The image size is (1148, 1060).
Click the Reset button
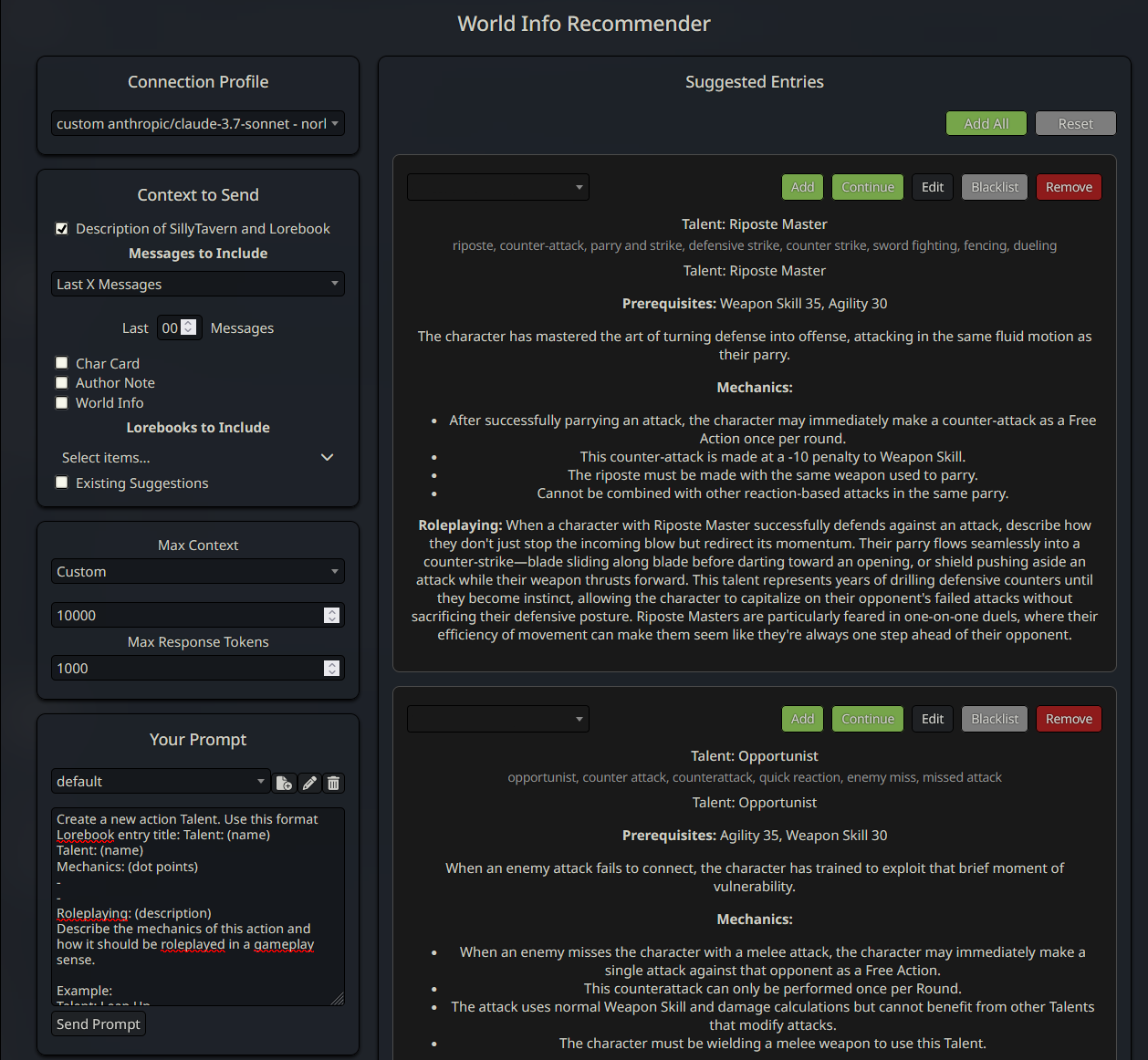(1076, 123)
